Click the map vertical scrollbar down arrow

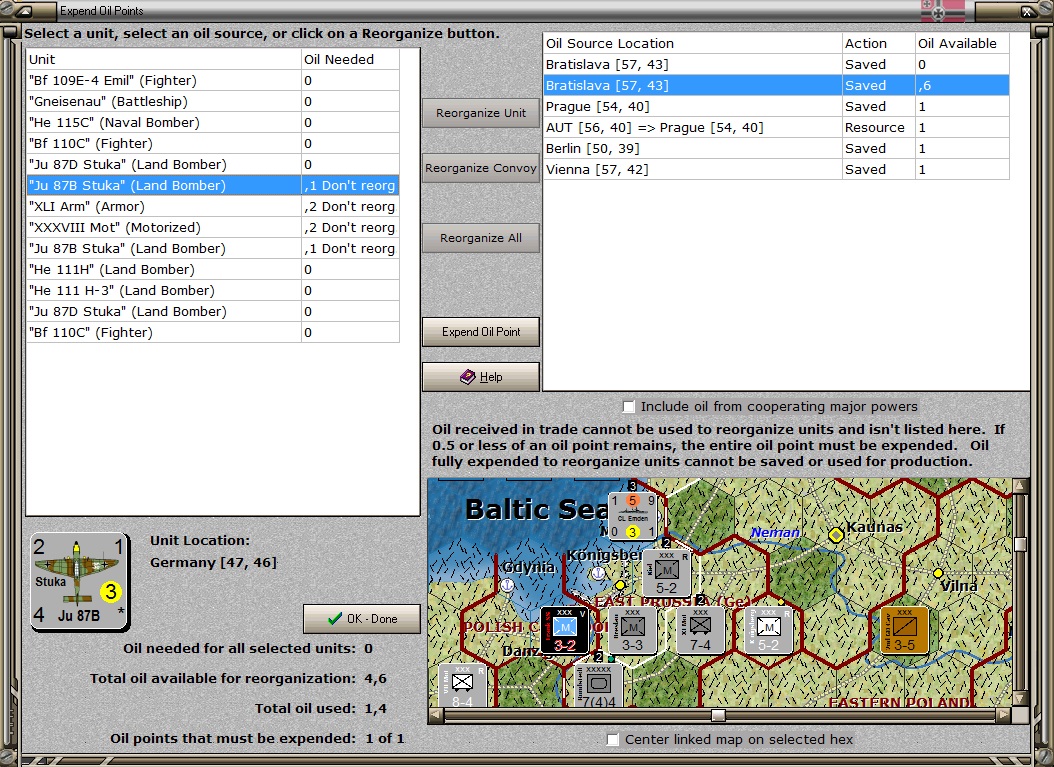1020,699
